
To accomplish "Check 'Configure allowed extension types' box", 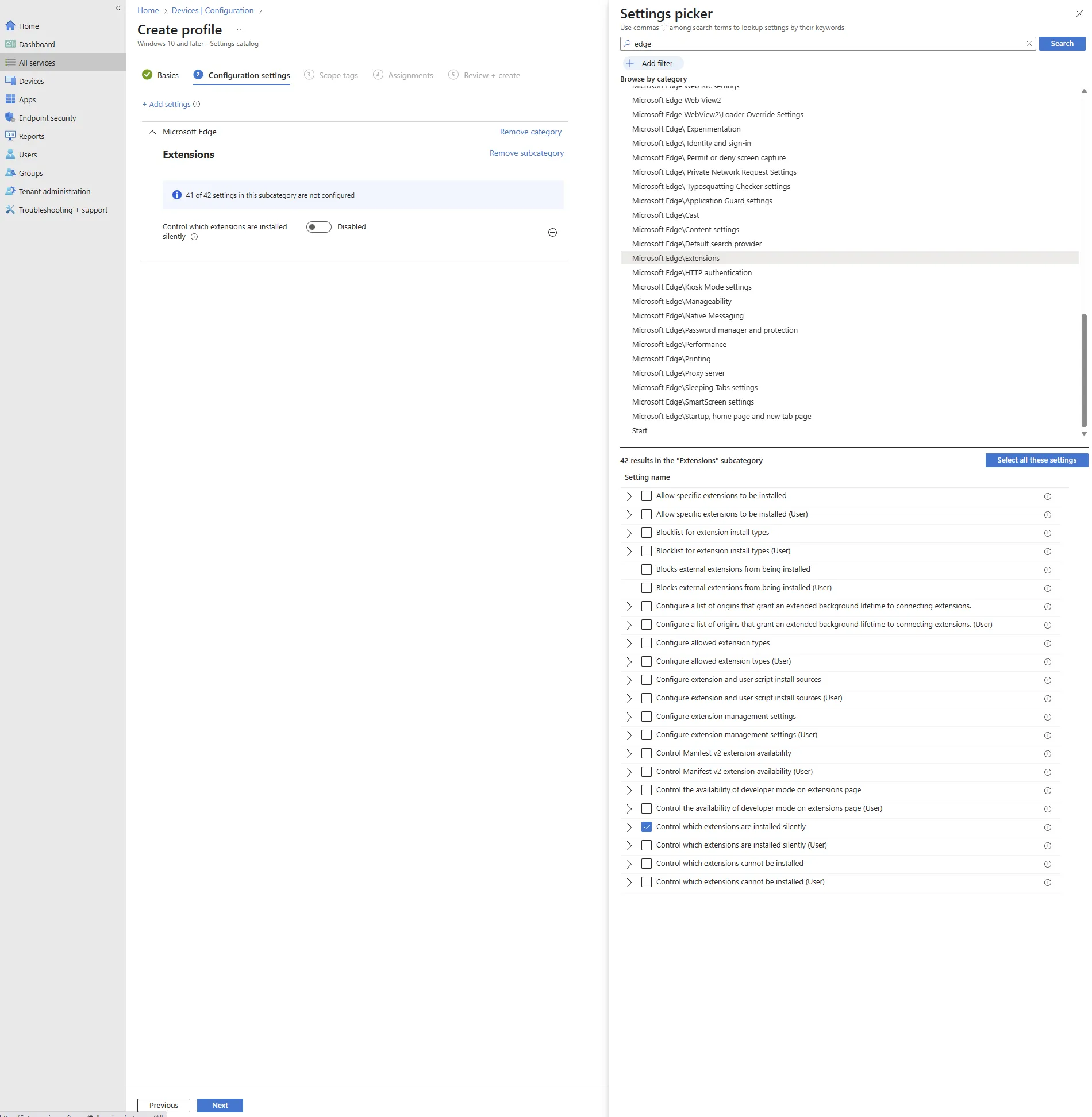I will 647,643.
